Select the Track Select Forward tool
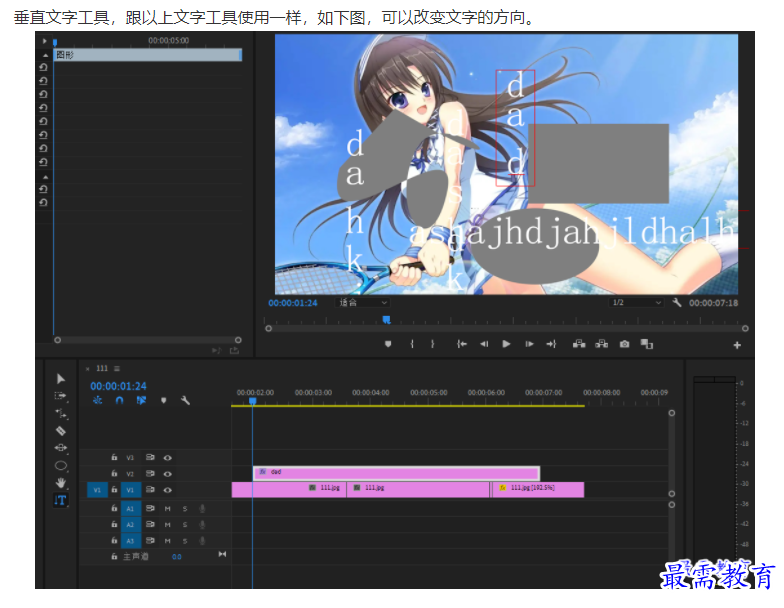 pos(60,396)
